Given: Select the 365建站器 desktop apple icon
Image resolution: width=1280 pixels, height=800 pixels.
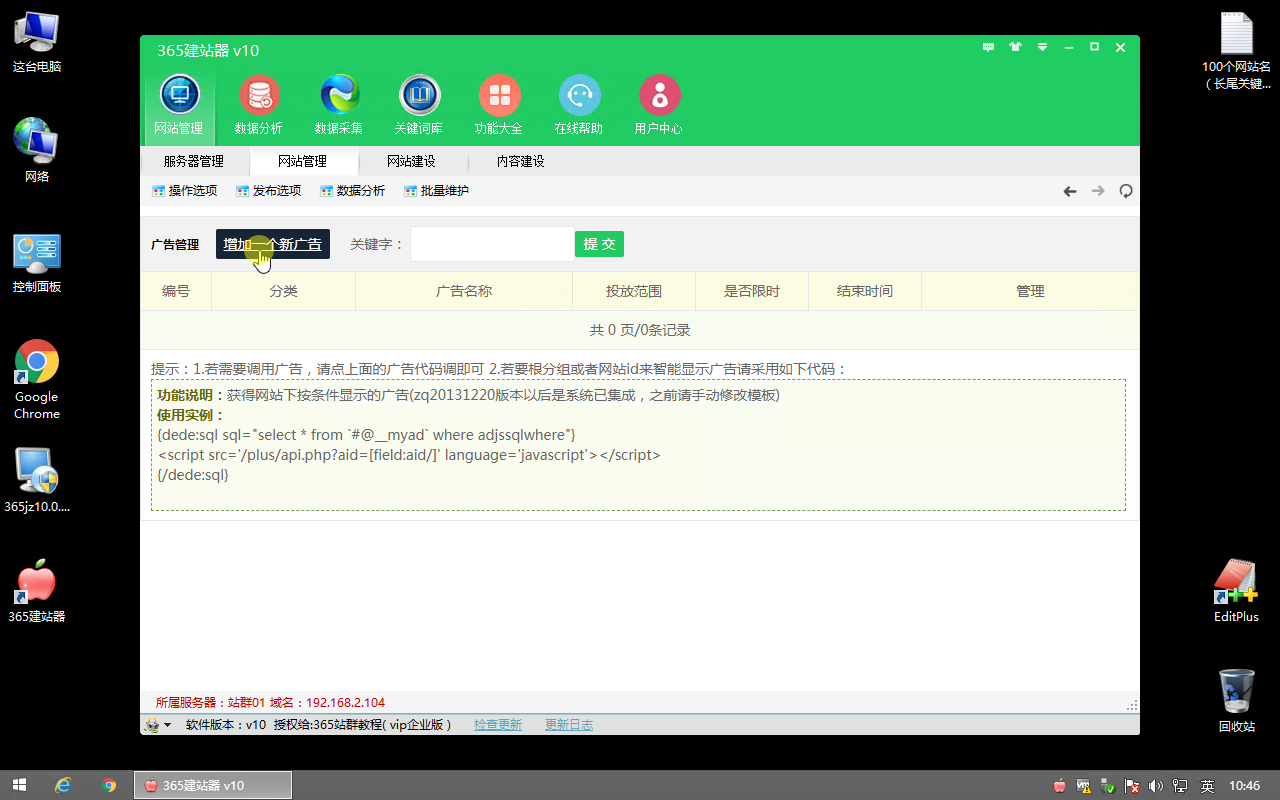Looking at the screenshot, I should coord(37,591).
